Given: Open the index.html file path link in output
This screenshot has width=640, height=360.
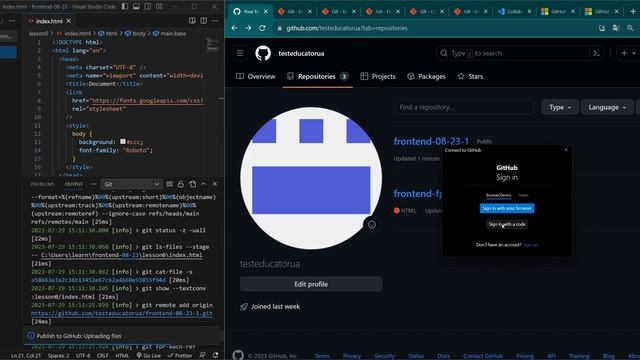Looking at the screenshot, I should [x=122, y=255].
